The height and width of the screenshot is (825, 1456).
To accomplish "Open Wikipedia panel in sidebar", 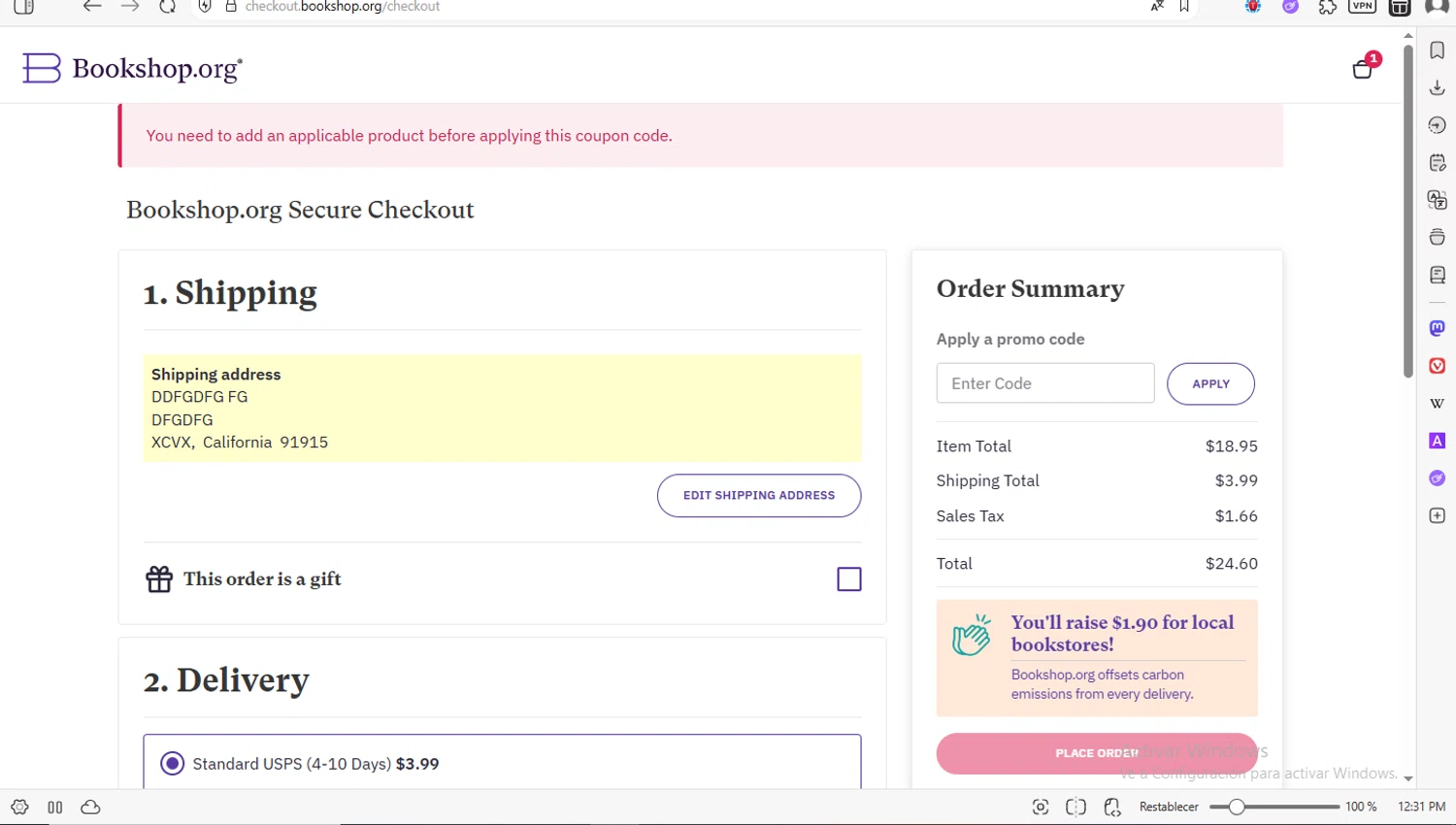I will pyautogui.click(x=1438, y=403).
